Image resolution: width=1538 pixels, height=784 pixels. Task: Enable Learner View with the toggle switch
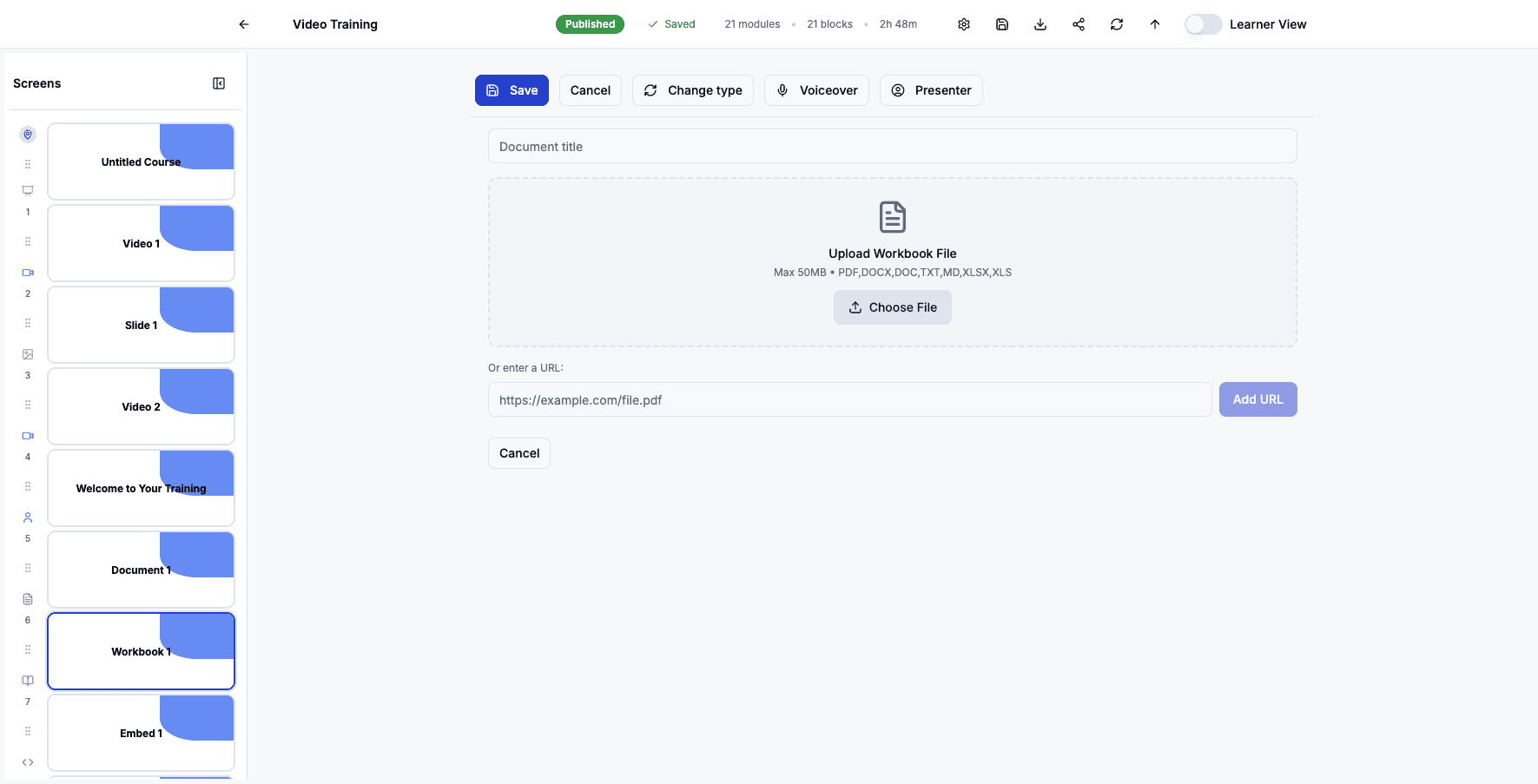(x=1203, y=23)
